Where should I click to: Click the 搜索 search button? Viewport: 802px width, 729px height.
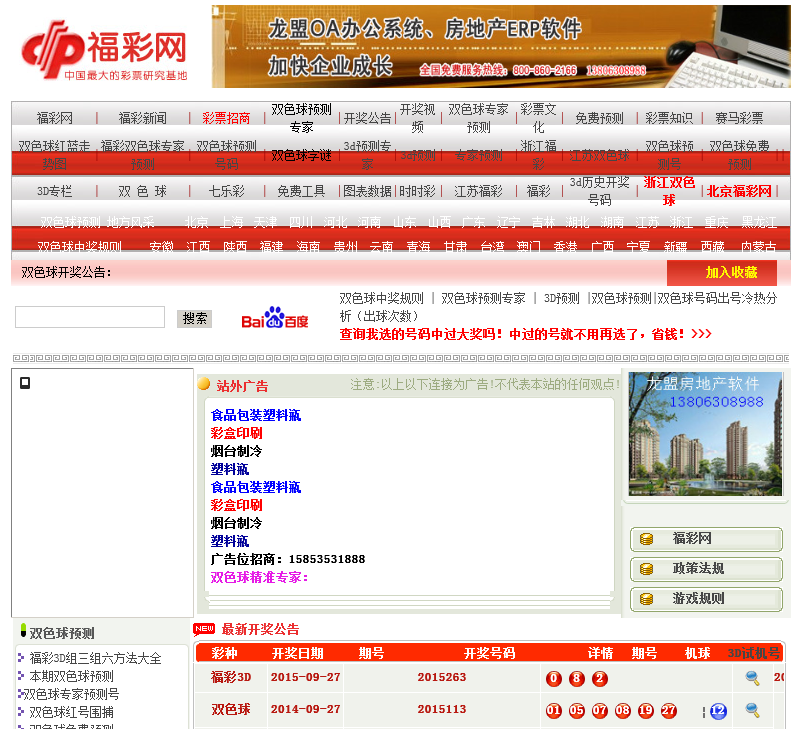click(194, 319)
